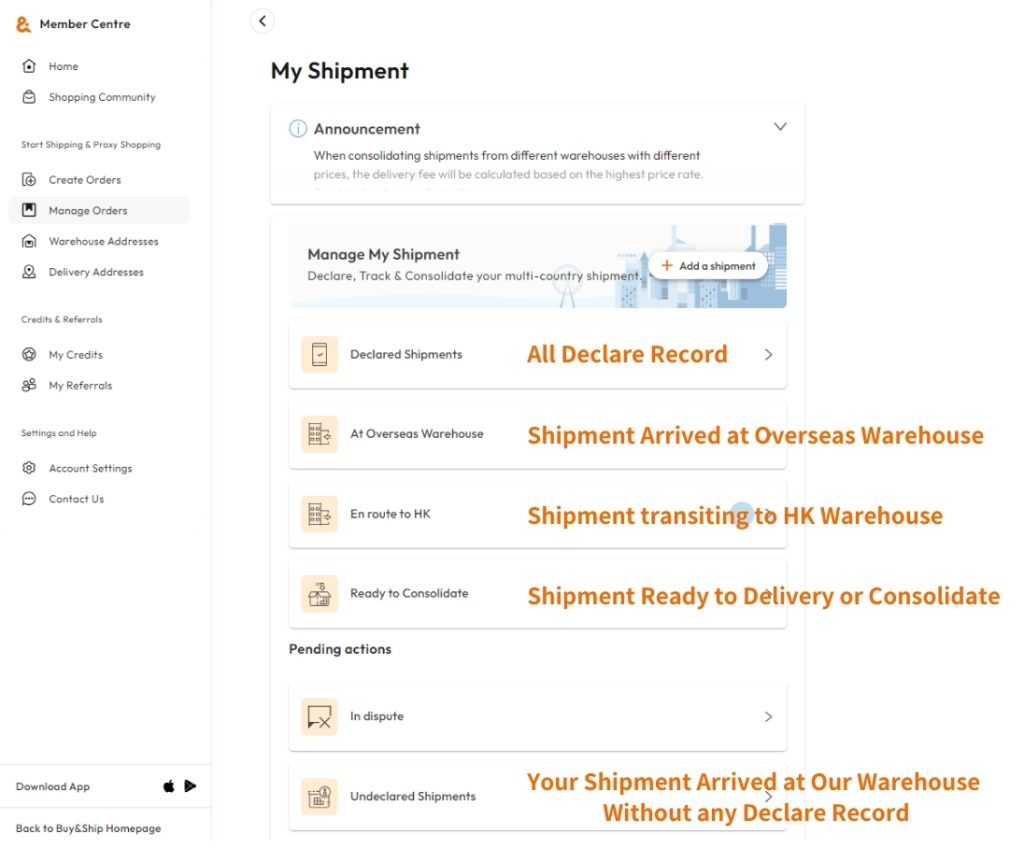Click the At Overseas Warehouse icon
The width and height of the screenshot is (1024, 848).
coord(319,434)
